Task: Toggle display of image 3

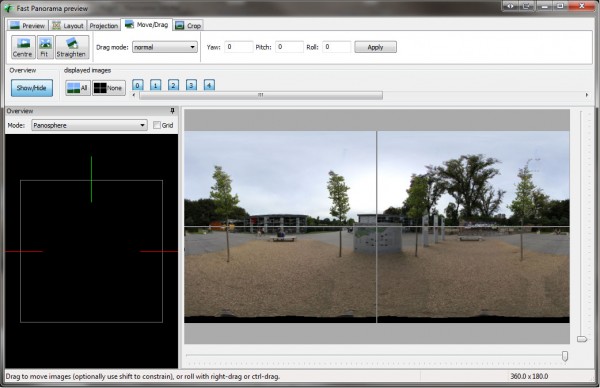Action: pos(191,85)
